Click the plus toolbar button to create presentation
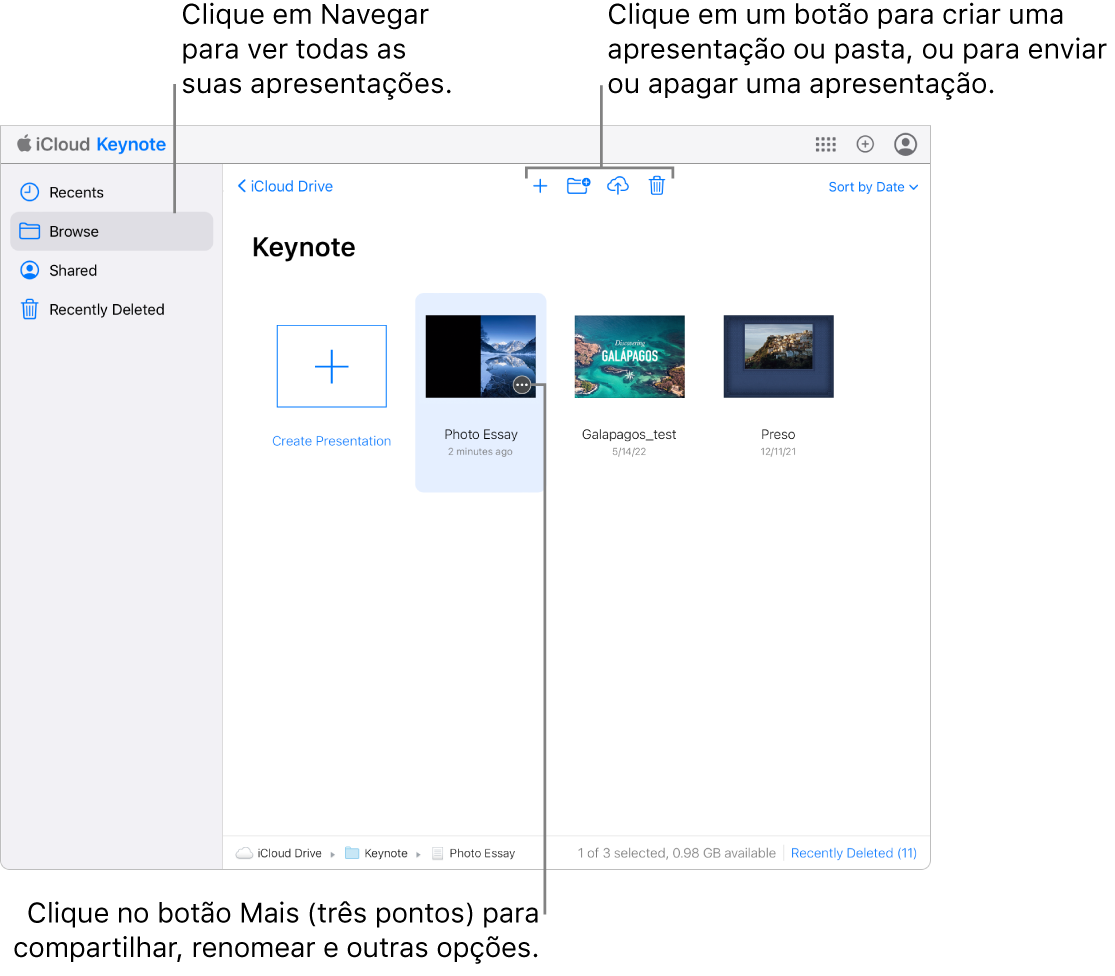 540,186
